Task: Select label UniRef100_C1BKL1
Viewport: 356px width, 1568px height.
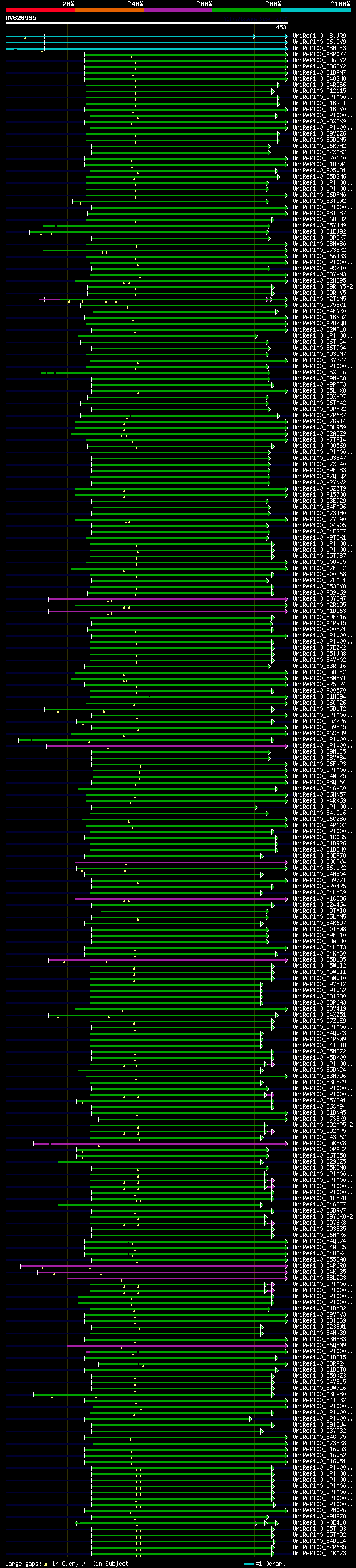Action: coord(319,103)
